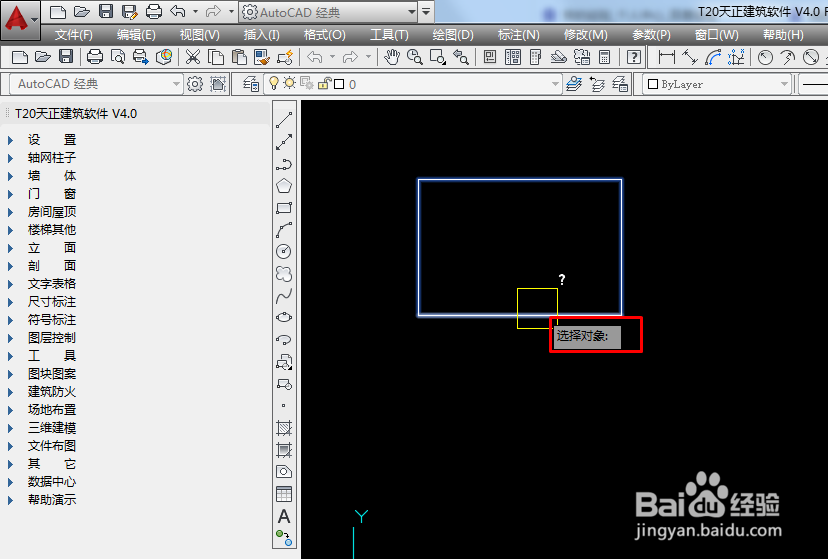Open the 绘图(D) menu
Screen dimensions: 828x559
click(453, 35)
